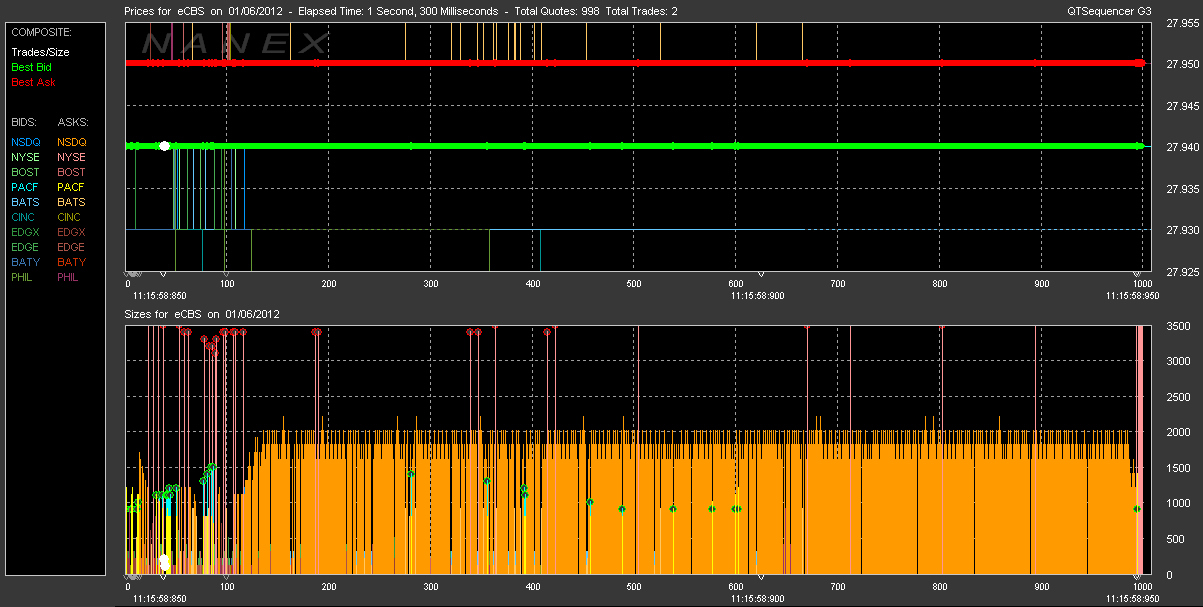Click the 500 tick label under Prices chart
The width and height of the screenshot is (1203, 607).
tap(634, 284)
